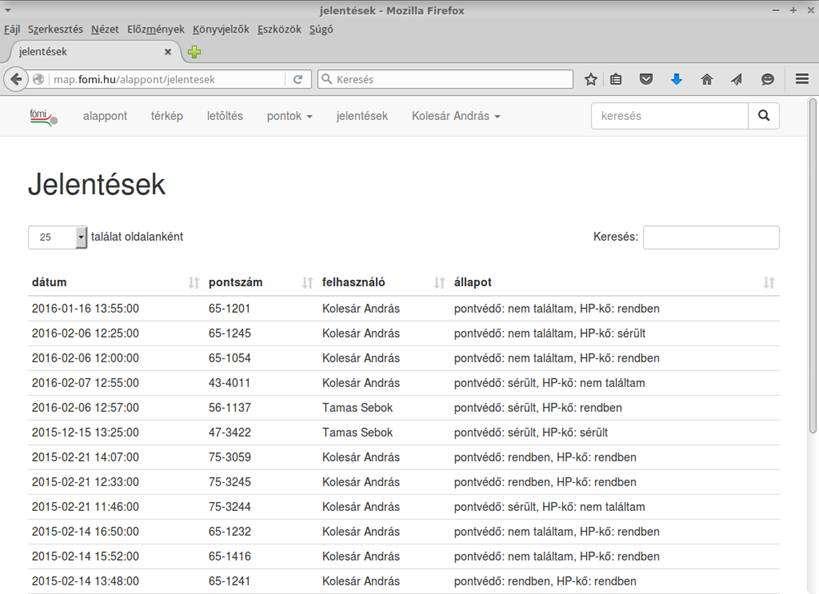Click the Firefox back arrow button

coord(16,79)
